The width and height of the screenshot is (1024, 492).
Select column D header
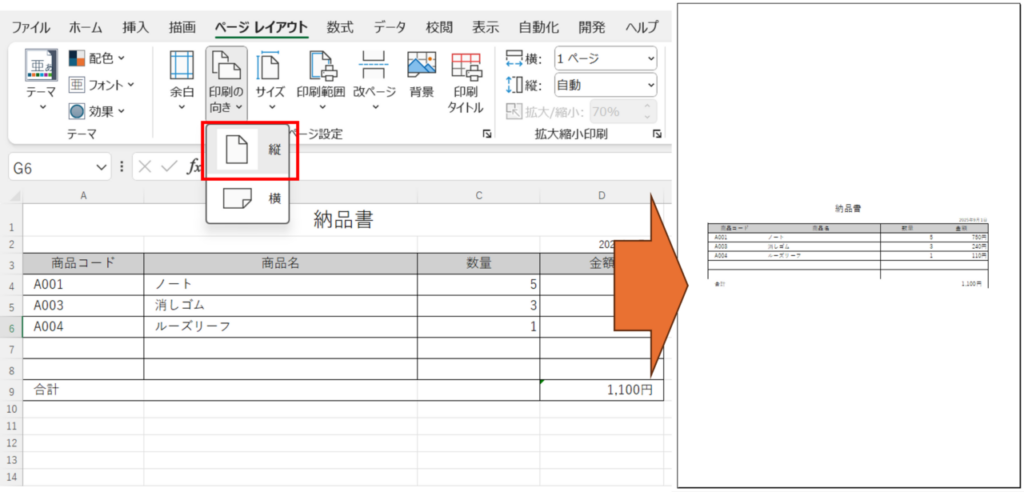[x=601, y=196]
